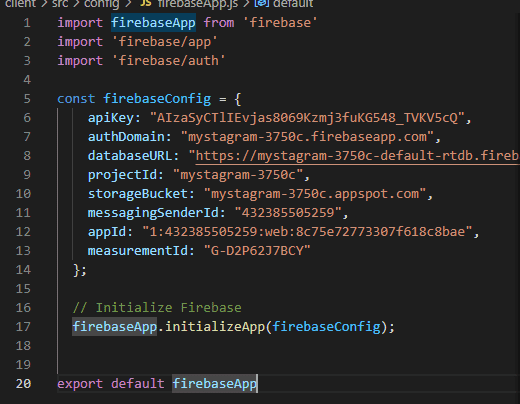Click the initializeApp method call
Screen dimensions: 520x404
(x=215, y=327)
